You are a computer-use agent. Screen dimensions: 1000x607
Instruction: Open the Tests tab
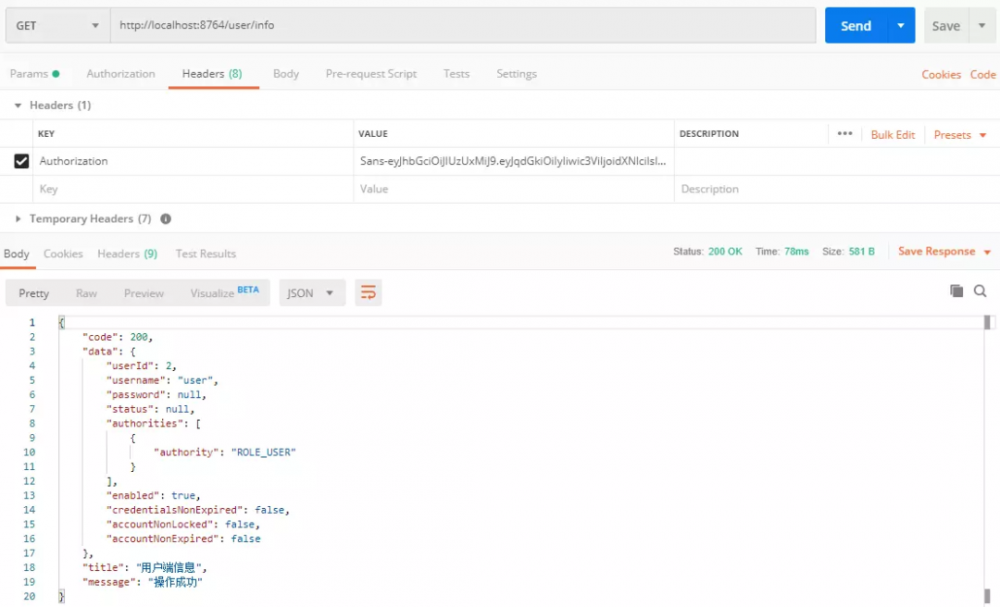point(456,73)
